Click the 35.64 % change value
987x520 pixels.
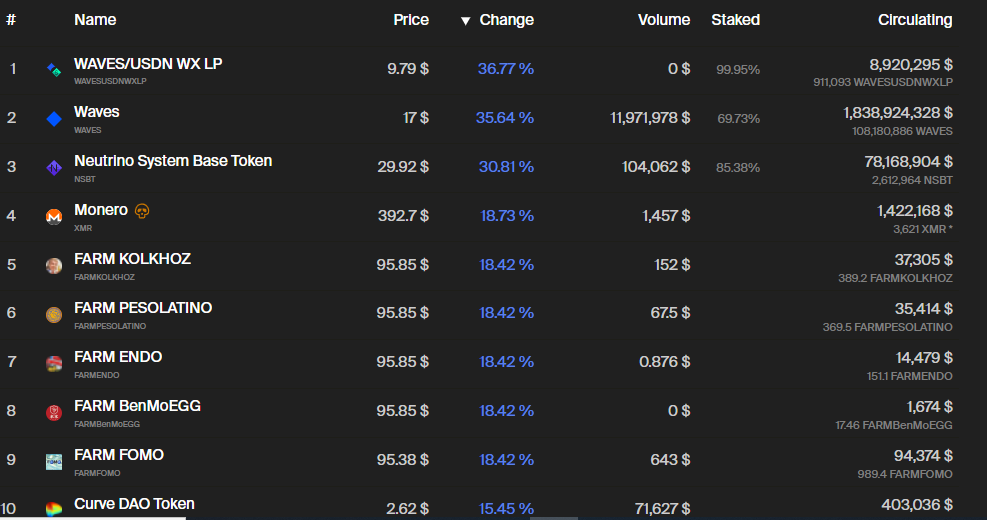[505, 118]
